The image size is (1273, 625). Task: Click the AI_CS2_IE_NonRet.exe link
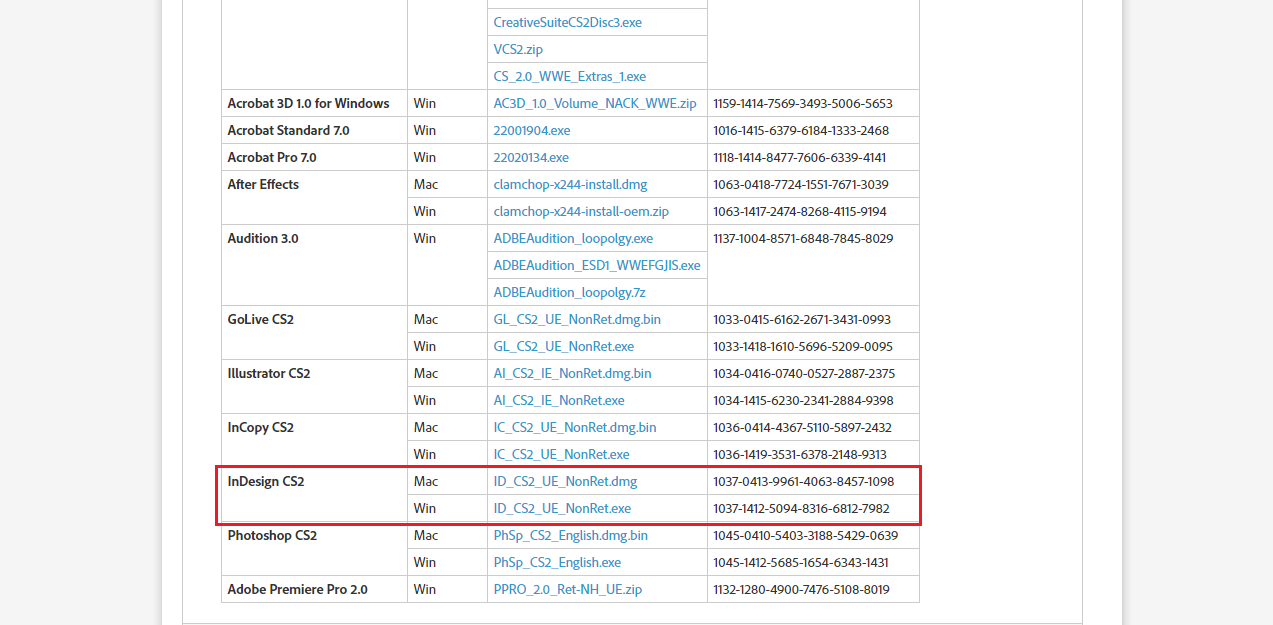(559, 400)
